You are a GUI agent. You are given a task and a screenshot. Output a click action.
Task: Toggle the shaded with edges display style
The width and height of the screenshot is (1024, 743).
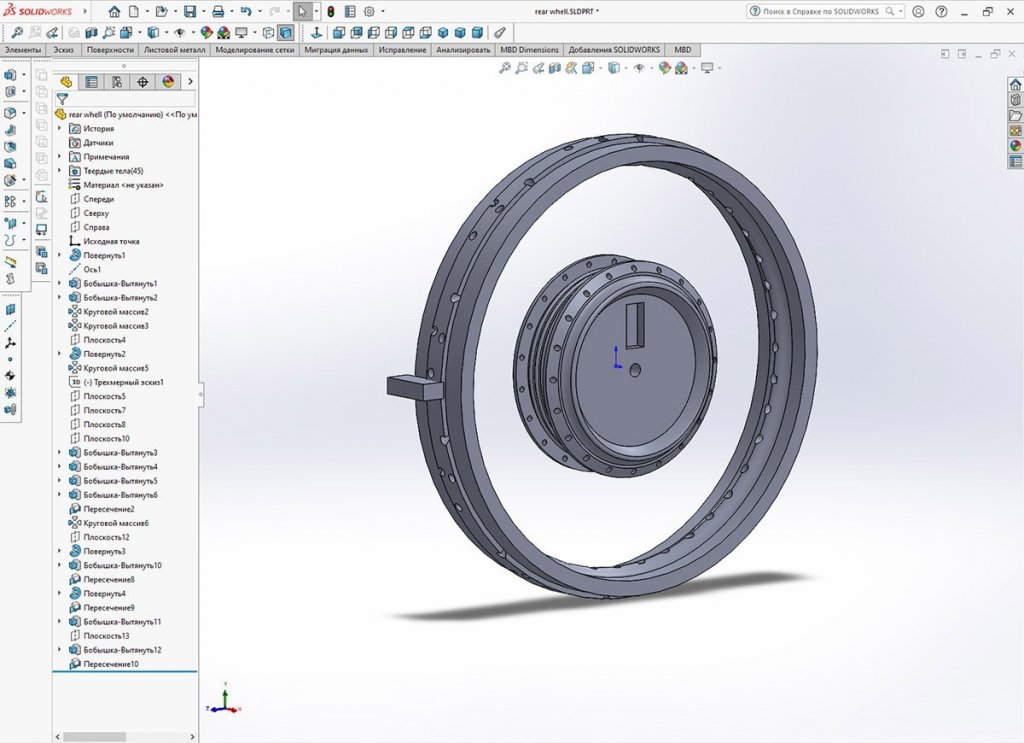(x=286, y=32)
